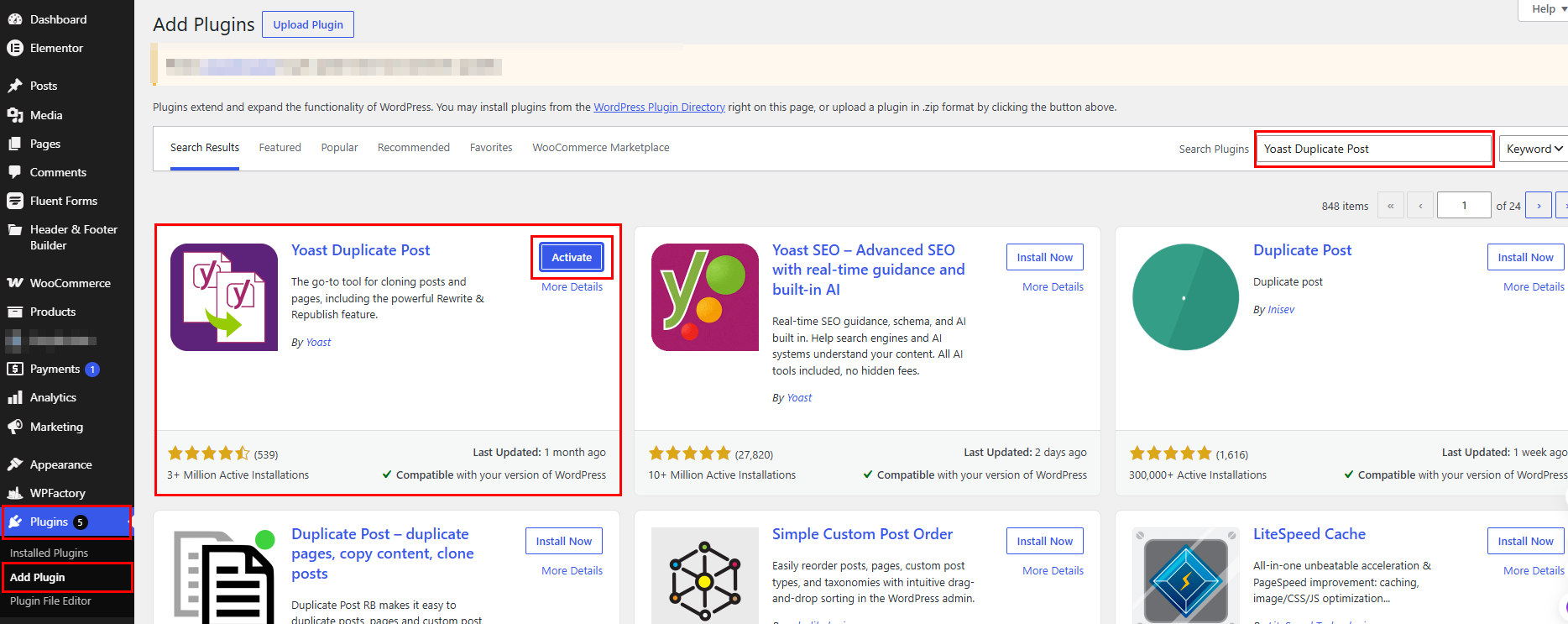
Task: Open the Dashboard menu icon
Action: [x=15, y=19]
